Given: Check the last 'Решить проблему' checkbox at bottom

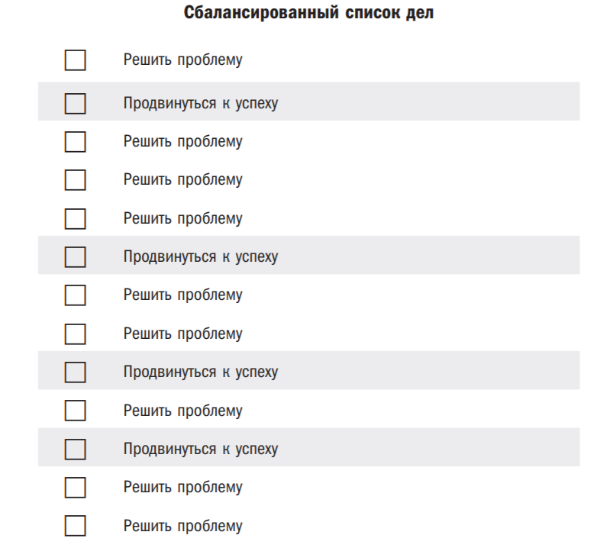Looking at the screenshot, I should pos(75,526).
